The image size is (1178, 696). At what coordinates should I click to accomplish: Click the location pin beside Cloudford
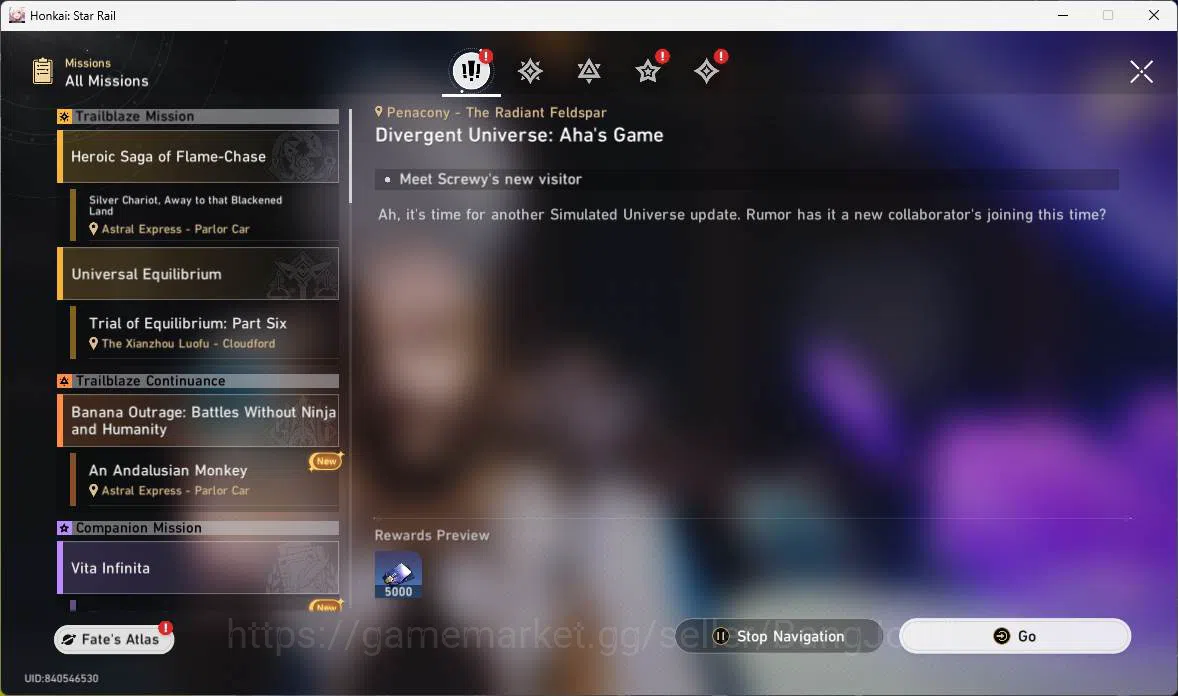[x=94, y=343]
